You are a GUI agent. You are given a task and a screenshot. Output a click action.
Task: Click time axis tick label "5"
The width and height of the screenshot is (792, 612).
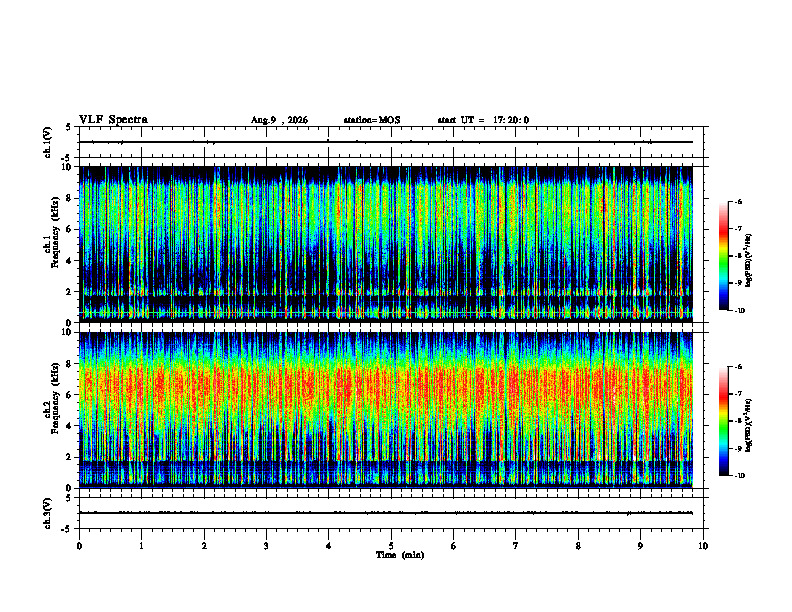tap(391, 546)
